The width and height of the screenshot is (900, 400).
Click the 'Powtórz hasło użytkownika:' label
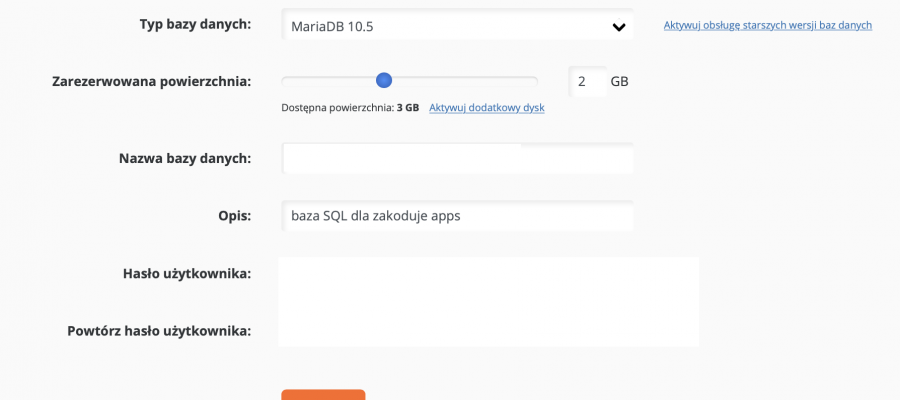click(159, 331)
